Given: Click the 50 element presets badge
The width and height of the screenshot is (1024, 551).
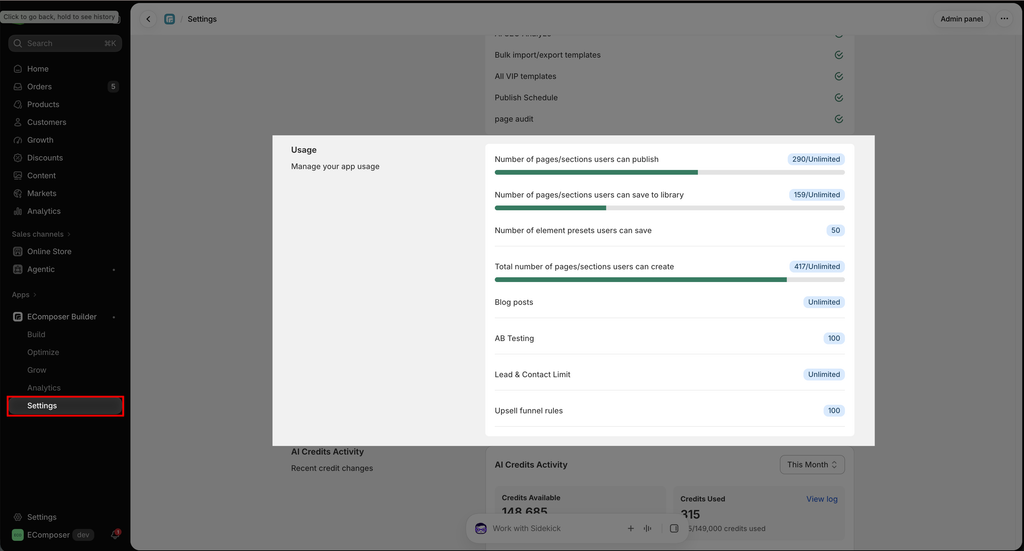Looking at the screenshot, I should coord(835,230).
